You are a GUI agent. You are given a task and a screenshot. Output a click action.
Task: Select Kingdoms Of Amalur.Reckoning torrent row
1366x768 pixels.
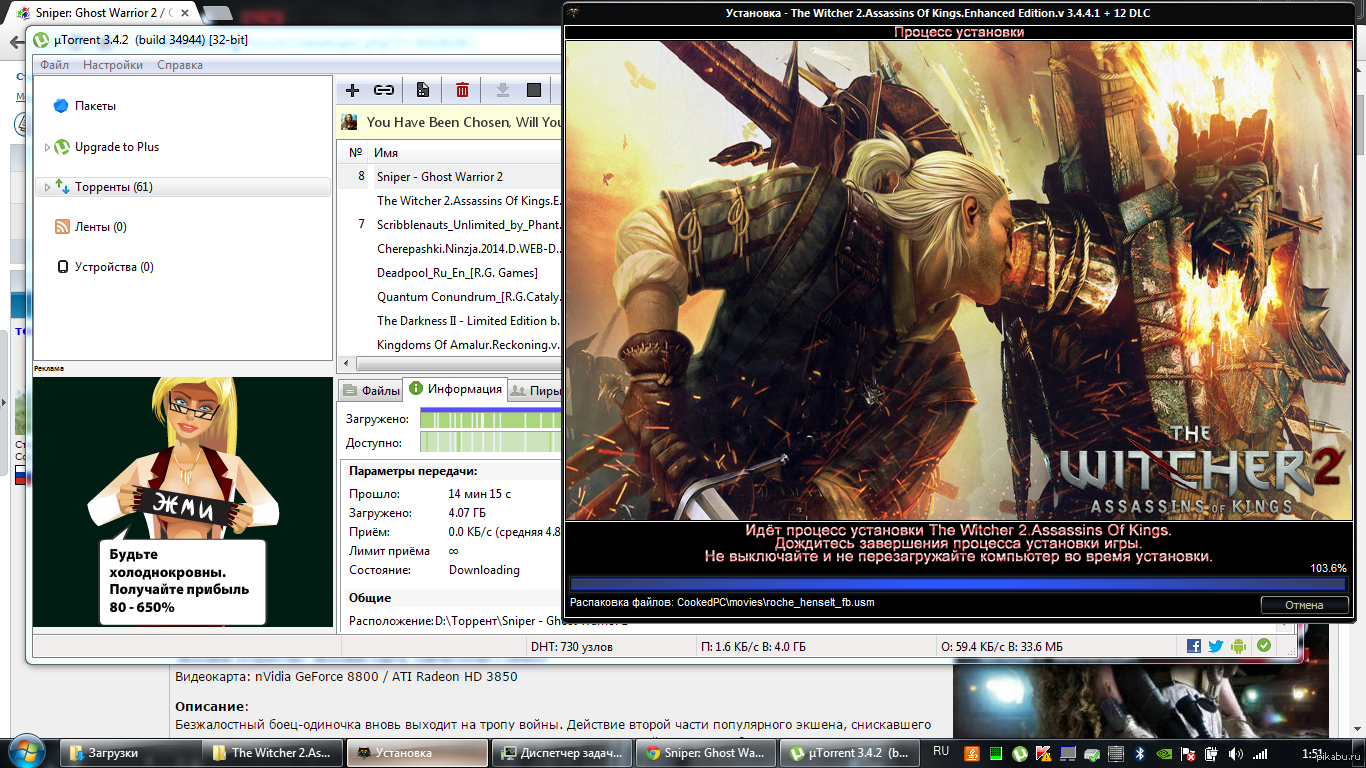pyautogui.click(x=450, y=345)
